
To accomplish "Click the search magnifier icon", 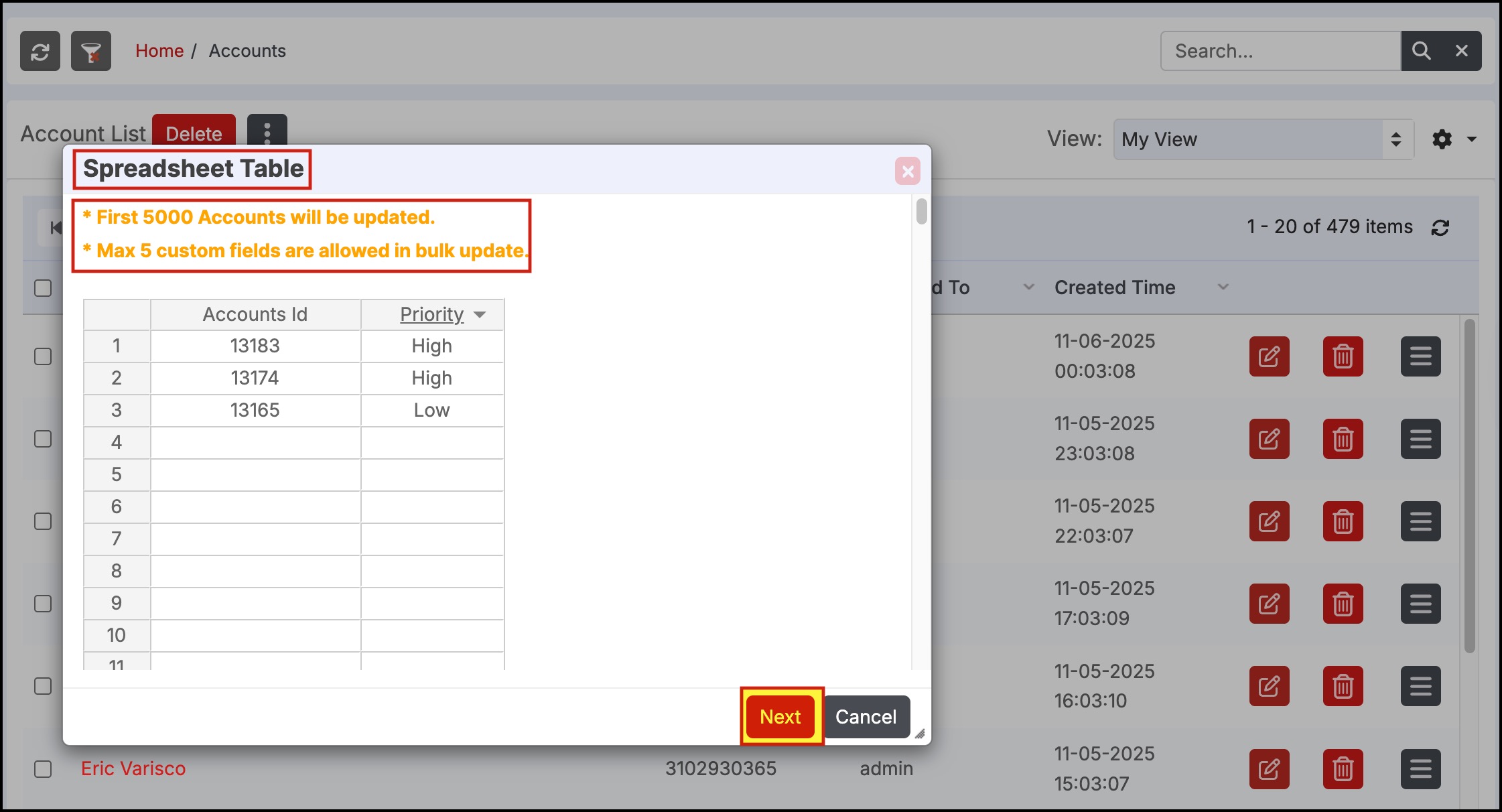I will coord(1421,51).
